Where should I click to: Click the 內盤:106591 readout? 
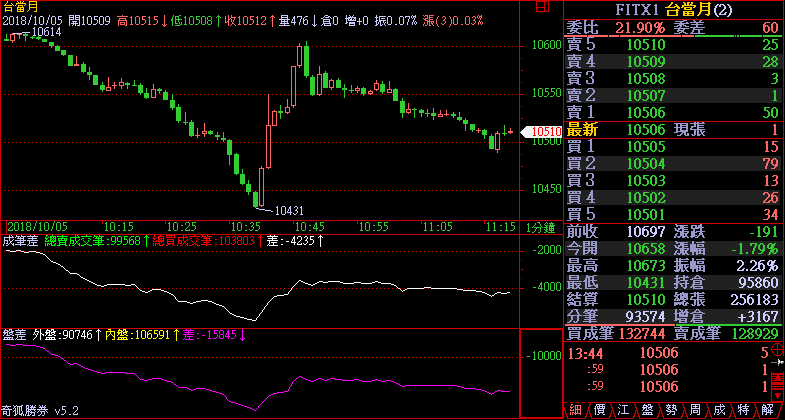[x=138, y=335]
